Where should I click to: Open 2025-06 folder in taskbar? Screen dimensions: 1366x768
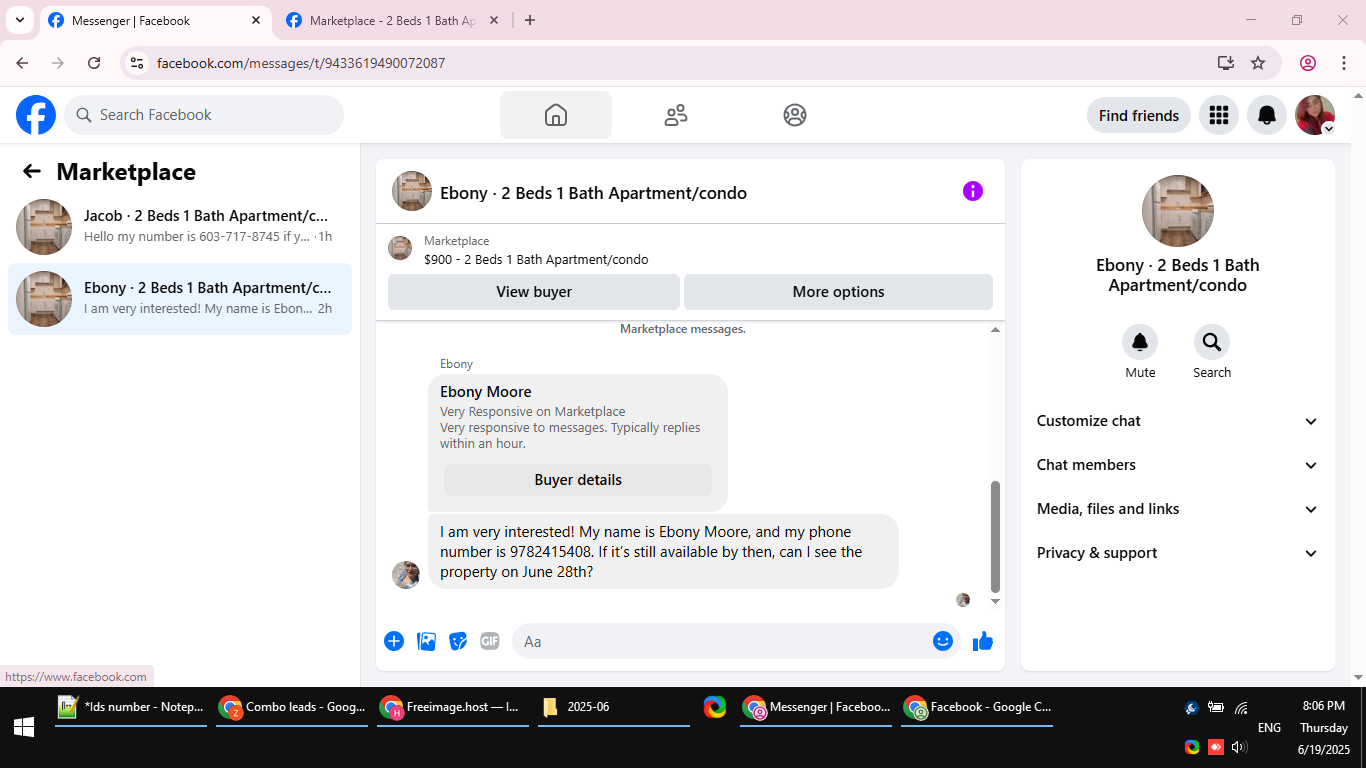[x=614, y=707]
